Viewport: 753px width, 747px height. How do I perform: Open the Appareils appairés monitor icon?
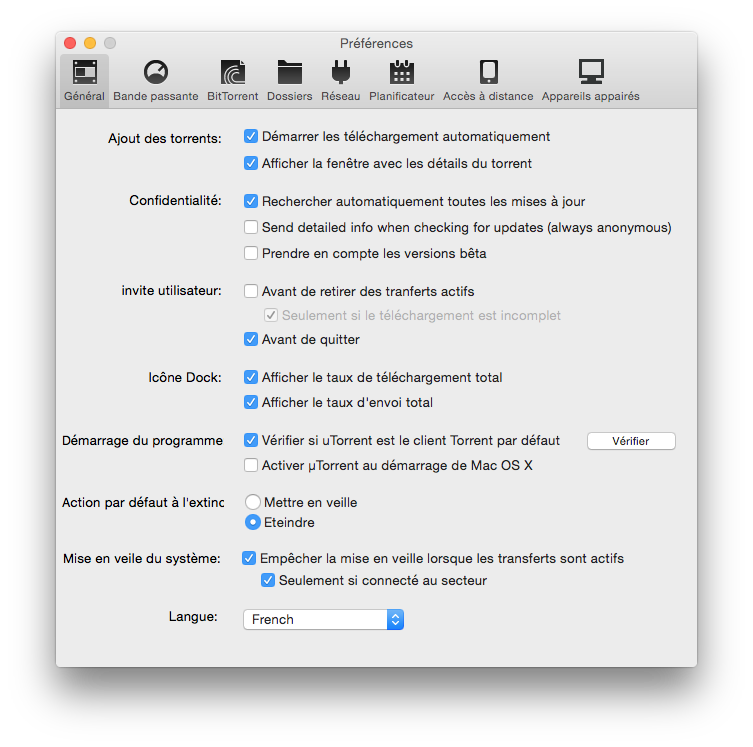591,72
